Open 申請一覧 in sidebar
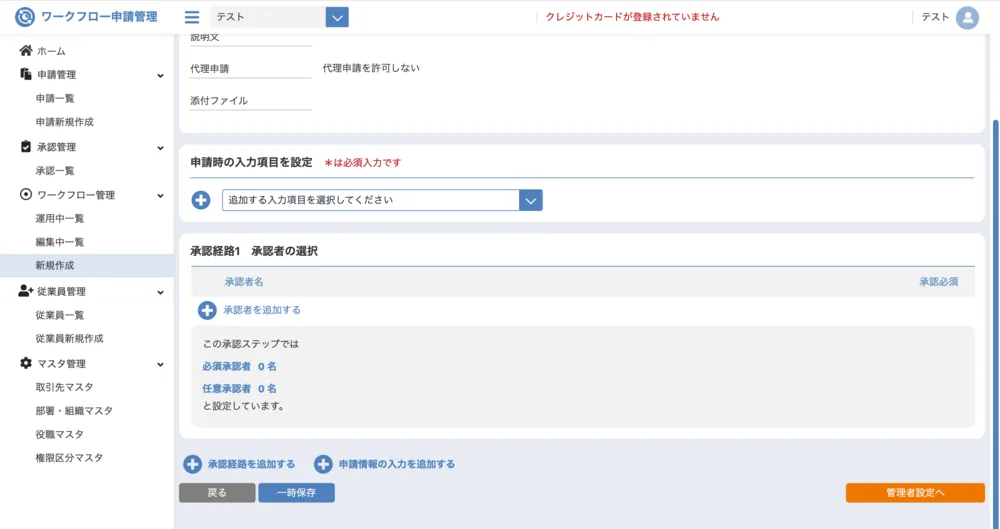1000x529 pixels. (55, 98)
